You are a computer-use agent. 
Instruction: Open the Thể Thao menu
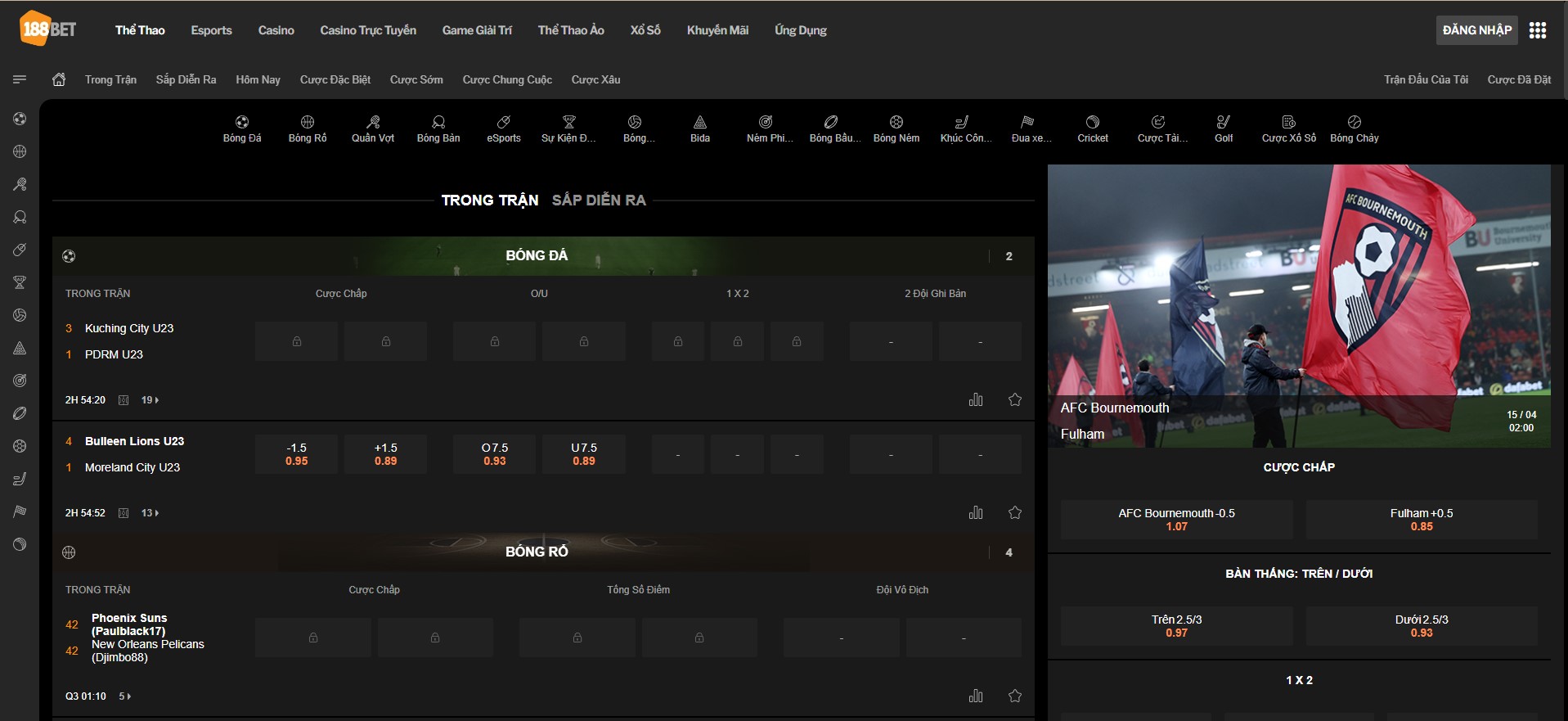click(x=140, y=30)
